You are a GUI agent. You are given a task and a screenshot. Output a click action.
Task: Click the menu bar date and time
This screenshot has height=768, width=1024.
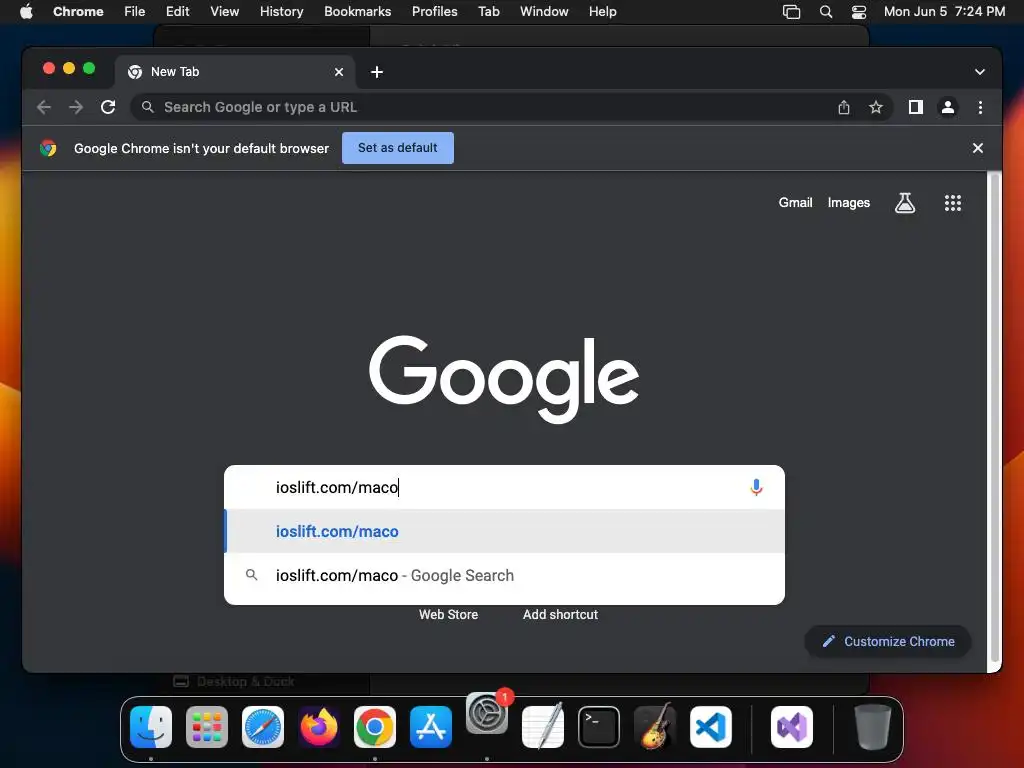944,12
